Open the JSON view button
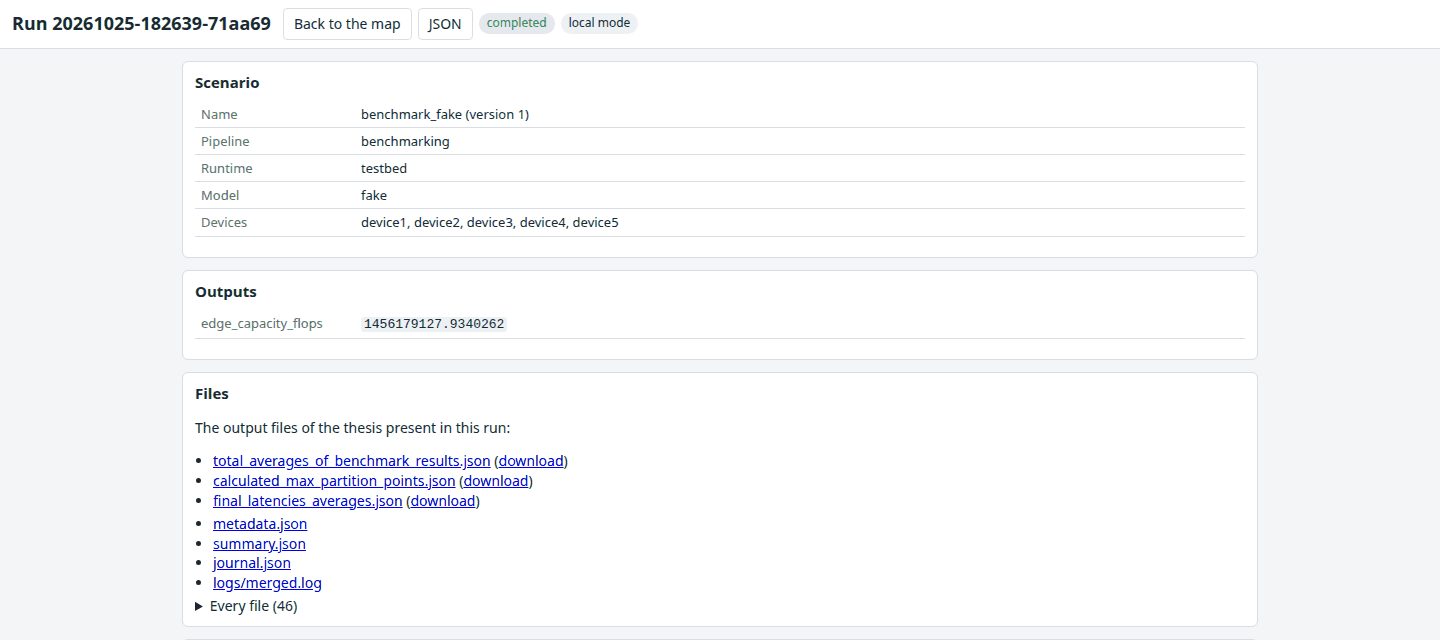This screenshot has height=640, width=1440. (445, 24)
